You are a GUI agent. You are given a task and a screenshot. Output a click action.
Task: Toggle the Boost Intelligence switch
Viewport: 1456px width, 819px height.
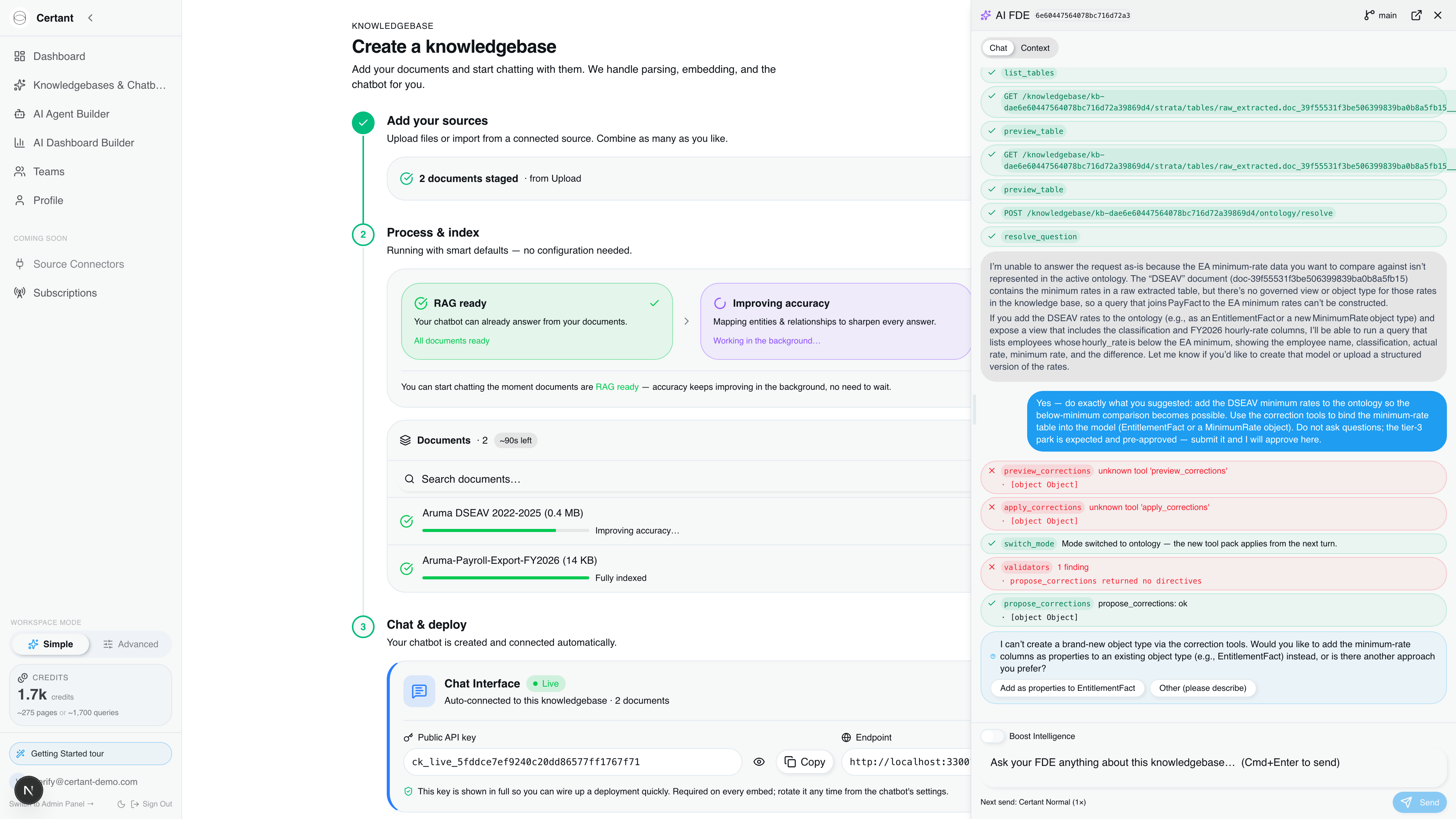993,736
